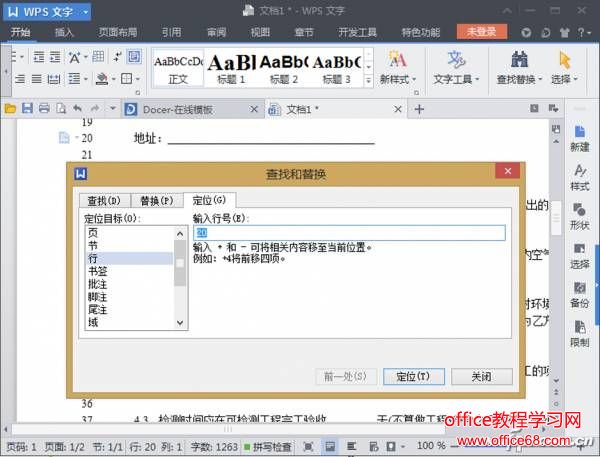Open the 备份 sidebar panel
The image size is (600, 457).
point(580,294)
